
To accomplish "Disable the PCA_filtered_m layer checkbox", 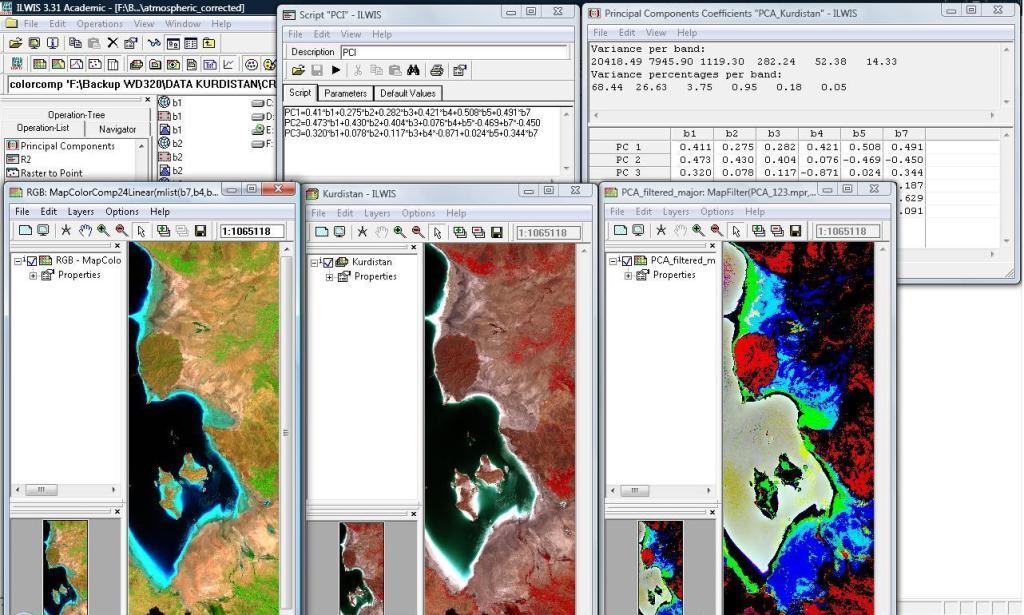I will [x=626, y=260].
